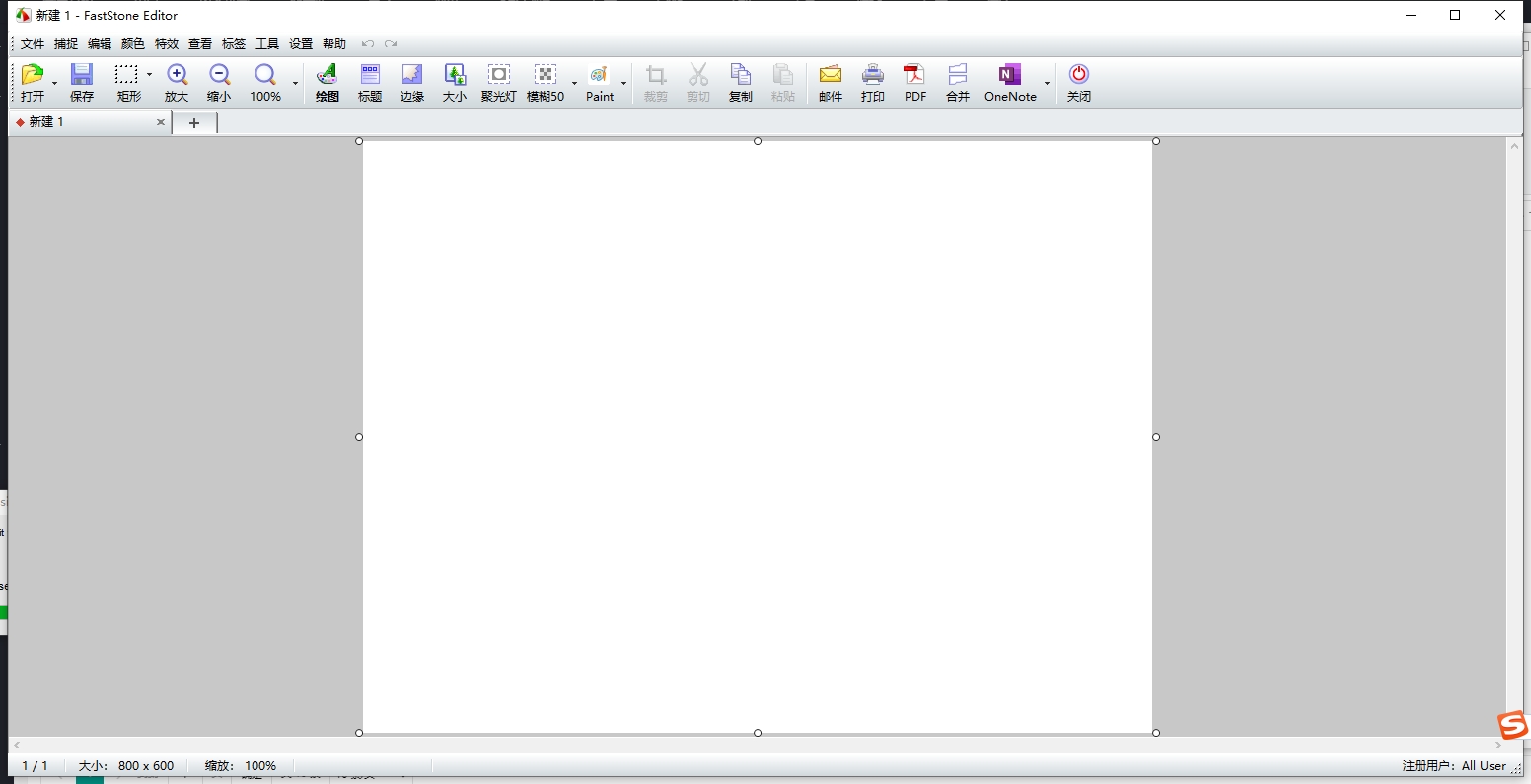Screen dimensions: 1531x784
Task: Expand the zoom dropdown arrow beside 100%
Action: click(295, 83)
